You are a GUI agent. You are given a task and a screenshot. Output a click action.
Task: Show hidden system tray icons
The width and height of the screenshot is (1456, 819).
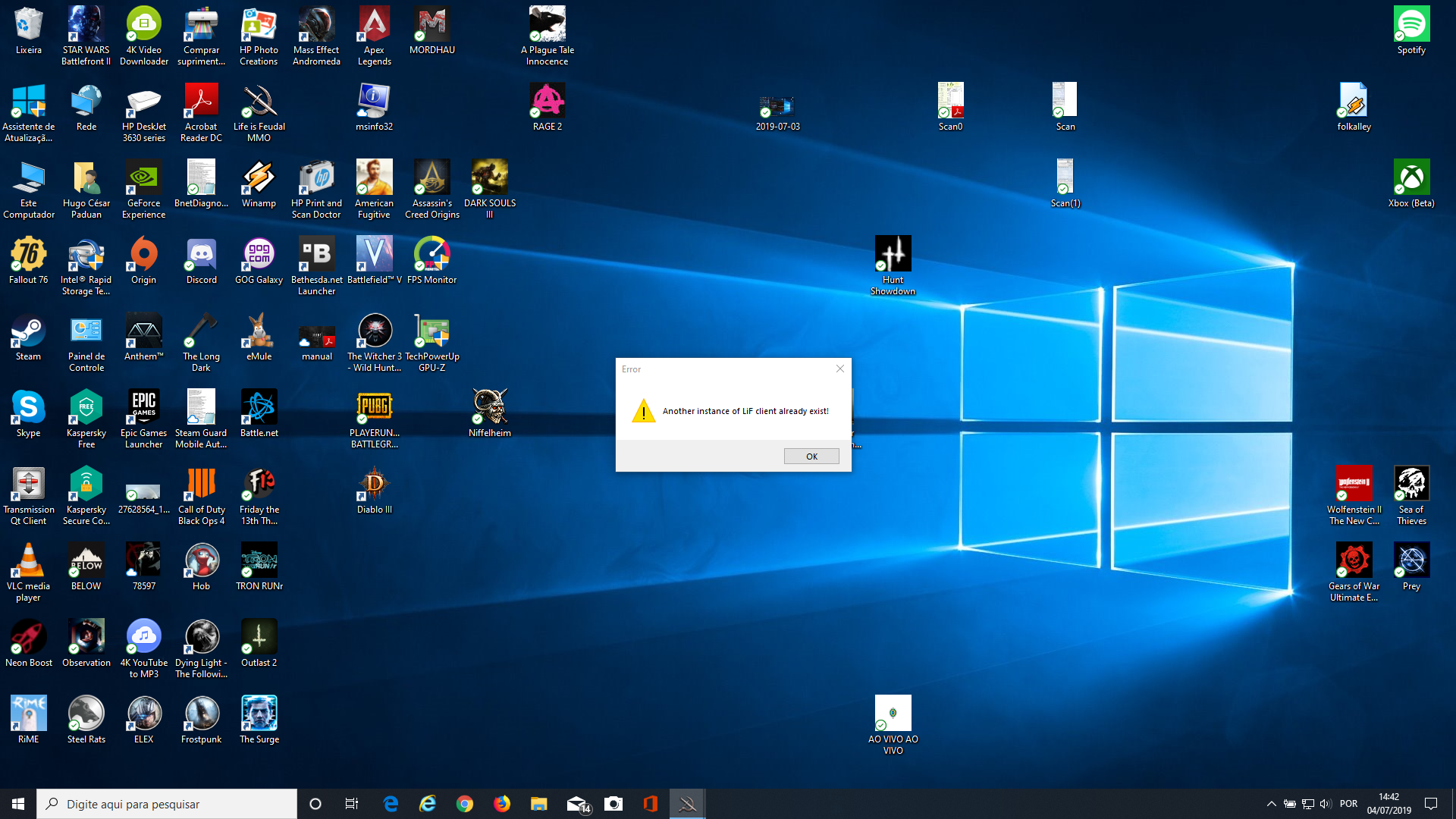click(1271, 804)
